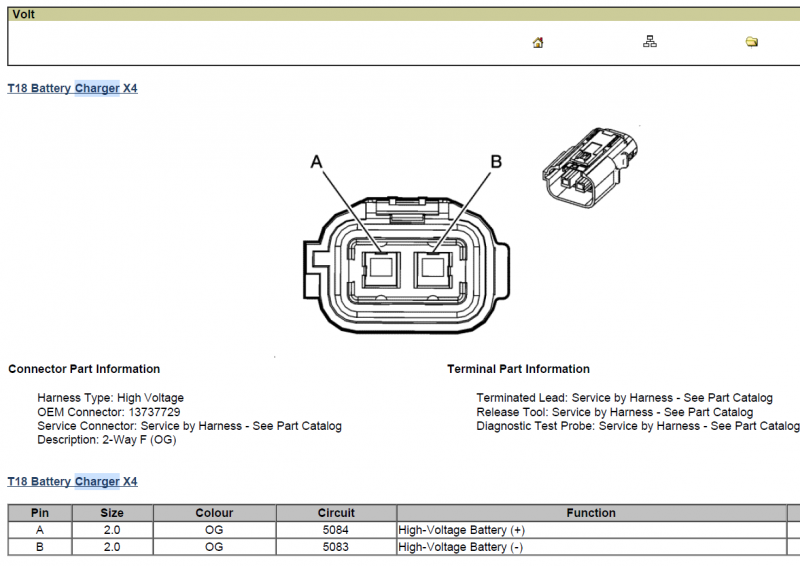The width and height of the screenshot is (800, 566).
Task: Select the 'B' label in the diagram
Action: 496,162
